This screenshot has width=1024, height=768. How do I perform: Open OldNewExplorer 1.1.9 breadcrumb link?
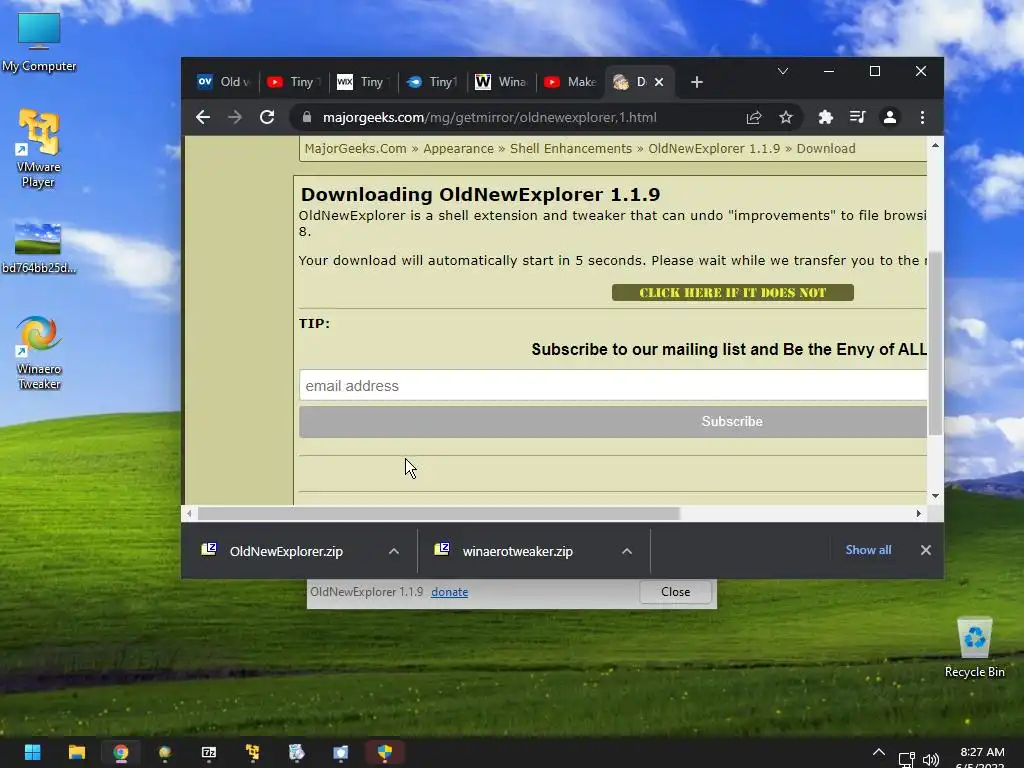click(714, 148)
